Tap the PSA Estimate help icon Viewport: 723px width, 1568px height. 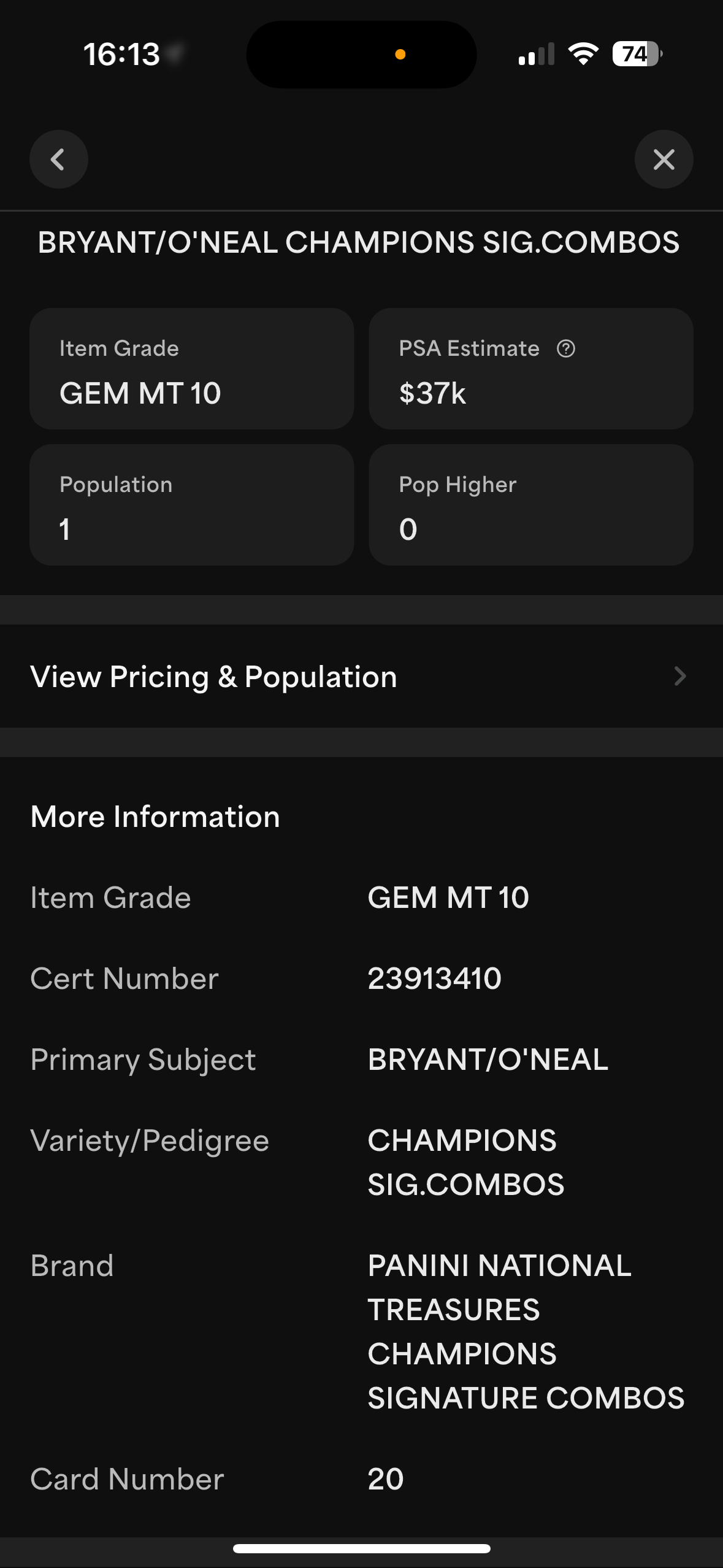565,349
